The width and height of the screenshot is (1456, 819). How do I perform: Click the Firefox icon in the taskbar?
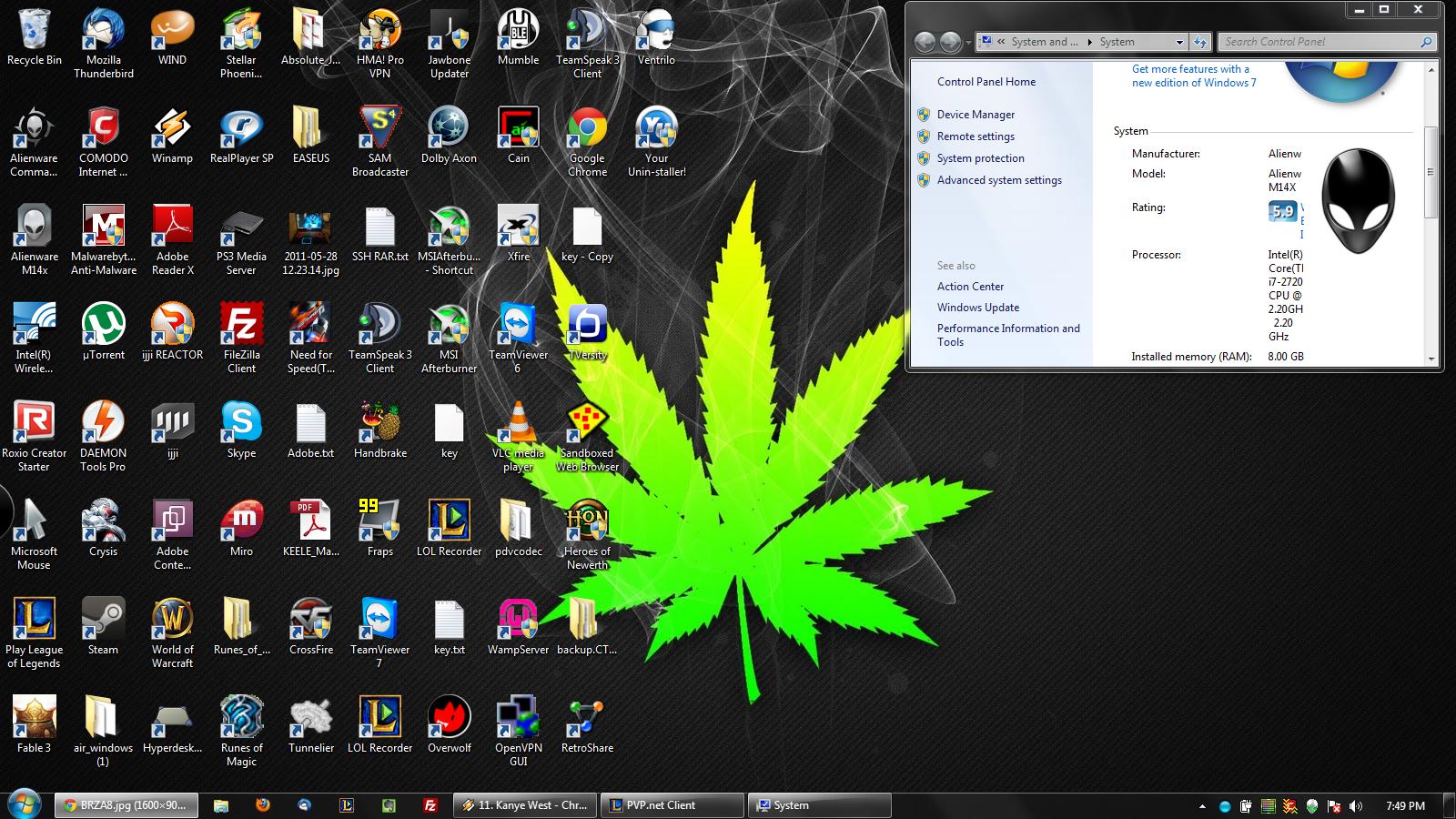[x=263, y=805]
